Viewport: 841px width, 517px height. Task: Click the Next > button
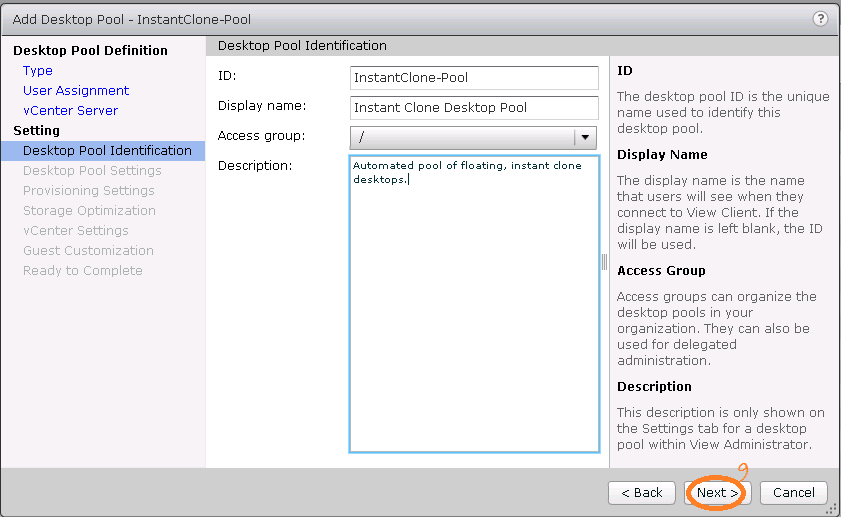click(x=718, y=493)
